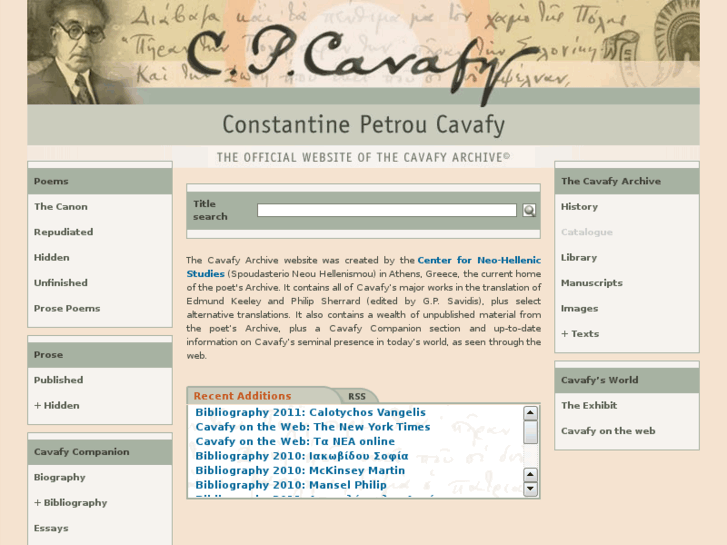The image size is (727, 545).
Task: Open The Canon poems section
Action: (x=61, y=206)
